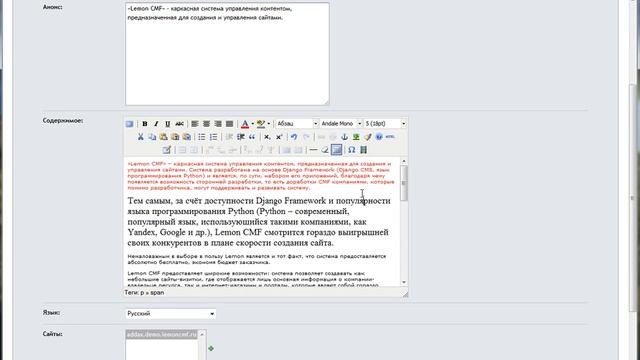Open highlight color picker arrow
640x360 pixels.
269,124
